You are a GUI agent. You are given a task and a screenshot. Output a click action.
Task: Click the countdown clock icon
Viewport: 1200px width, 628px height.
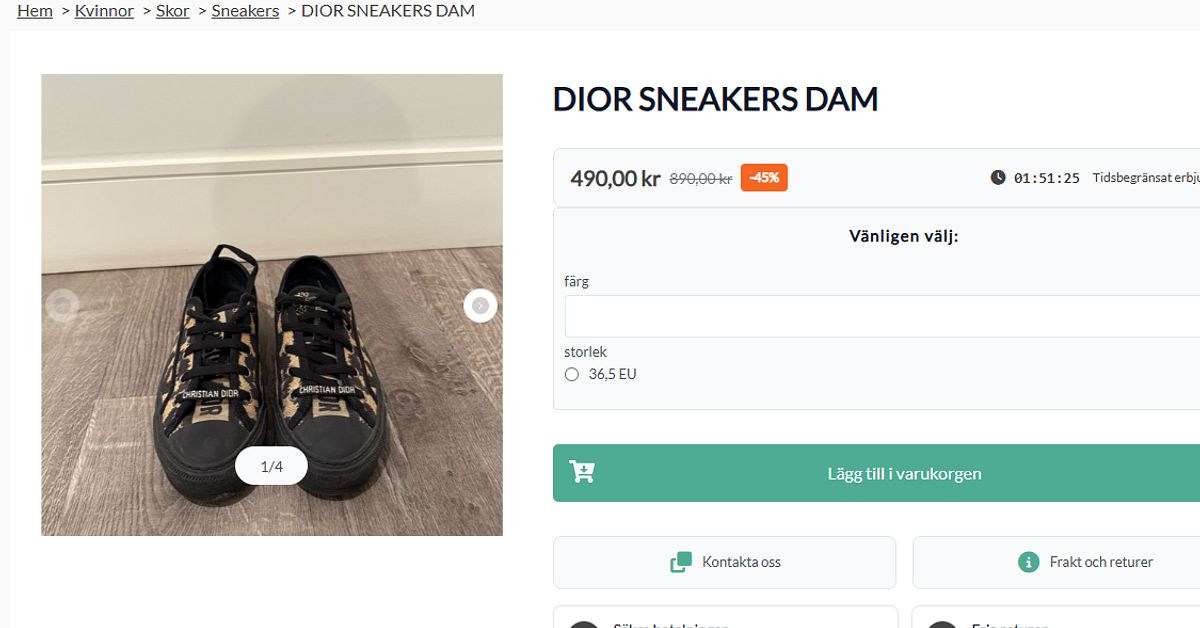[998, 178]
